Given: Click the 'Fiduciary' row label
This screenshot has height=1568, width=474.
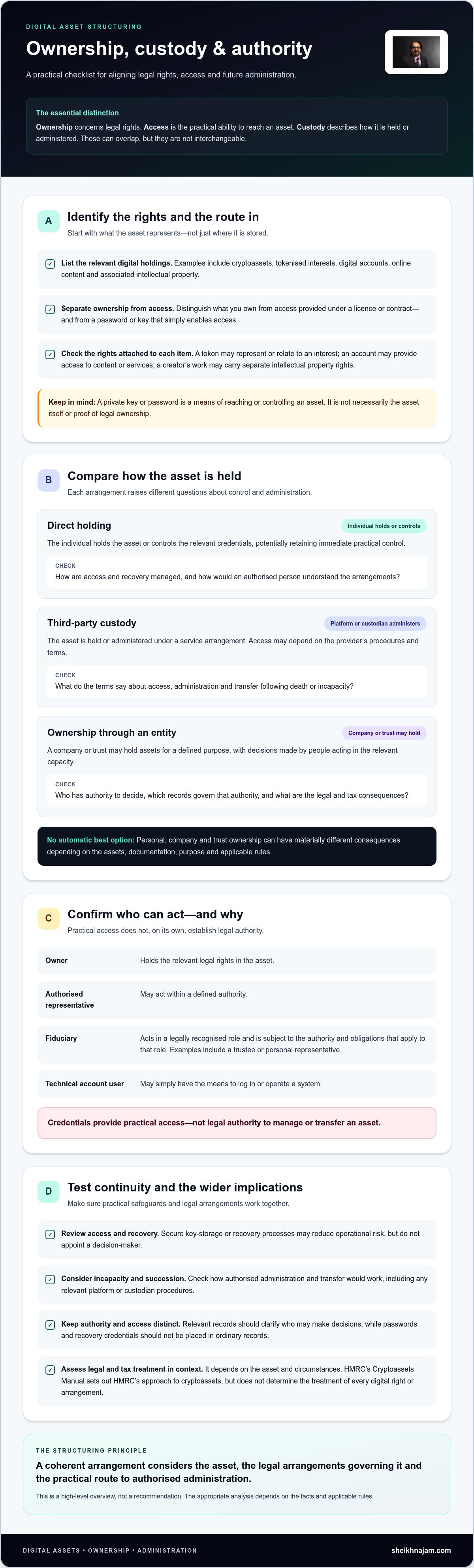Looking at the screenshot, I should pyautogui.click(x=61, y=1038).
